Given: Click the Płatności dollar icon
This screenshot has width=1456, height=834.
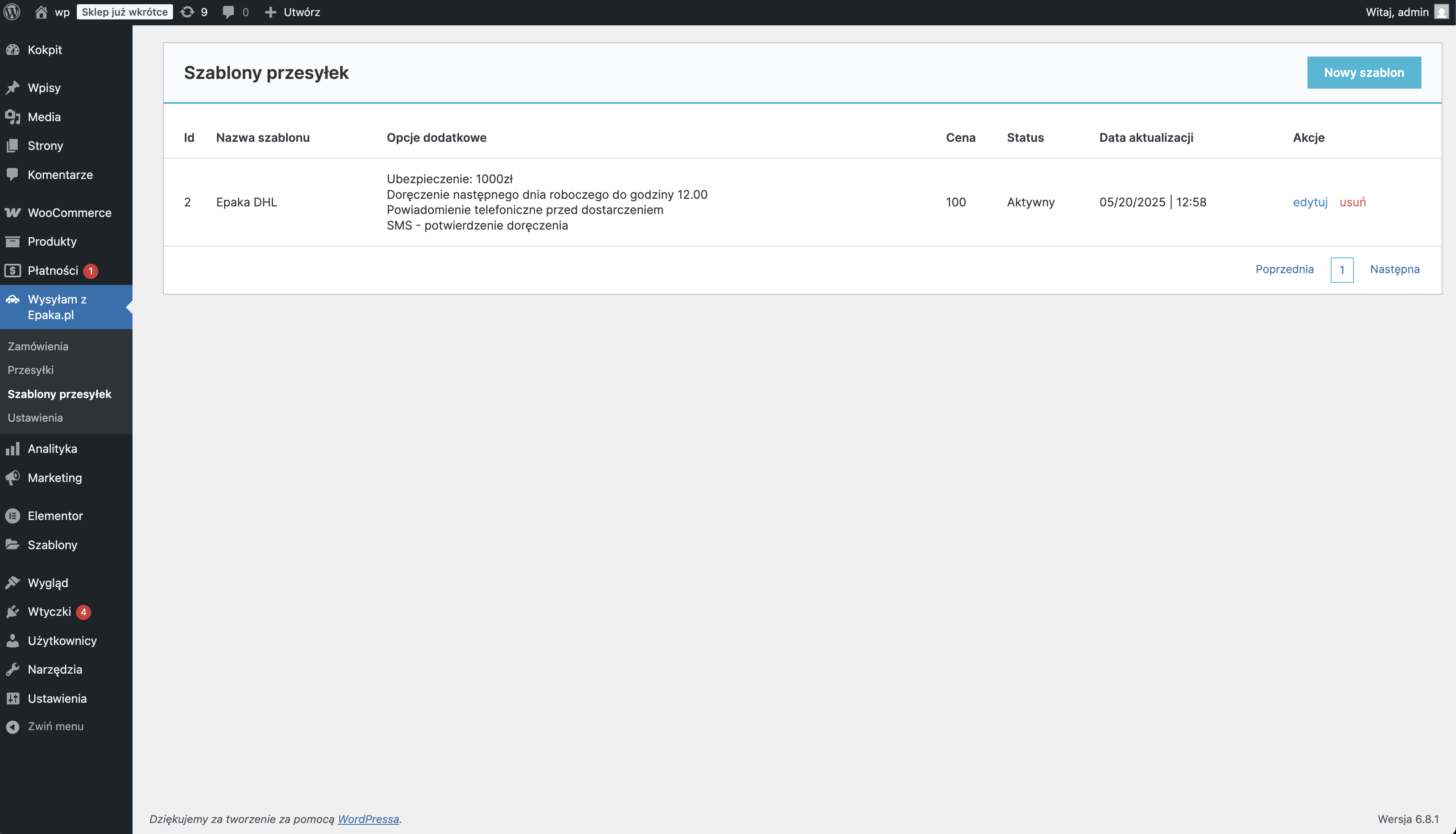Looking at the screenshot, I should [13, 271].
